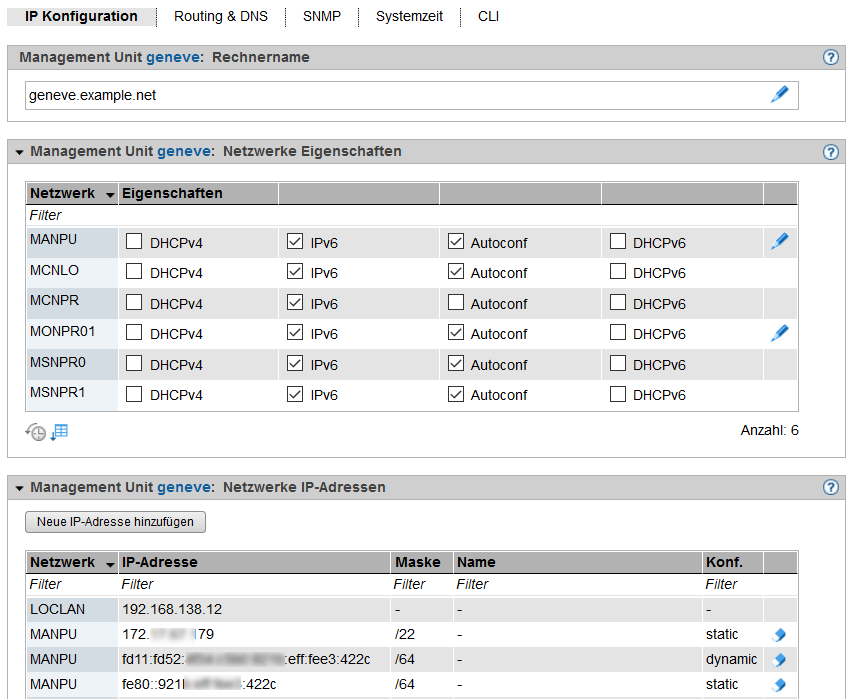Edit the MANPU network properties
This screenshot has width=852, height=699.
[x=779, y=242]
